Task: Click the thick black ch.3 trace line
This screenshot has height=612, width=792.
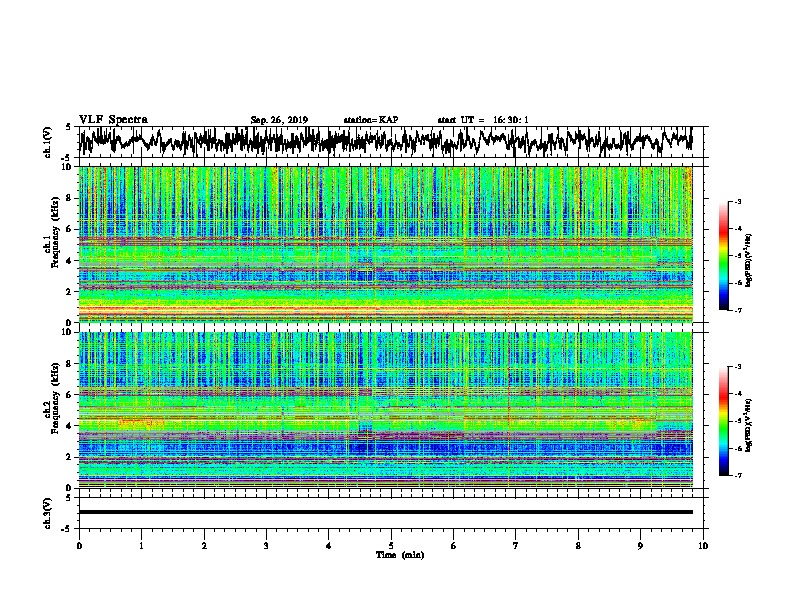Action: point(385,512)
